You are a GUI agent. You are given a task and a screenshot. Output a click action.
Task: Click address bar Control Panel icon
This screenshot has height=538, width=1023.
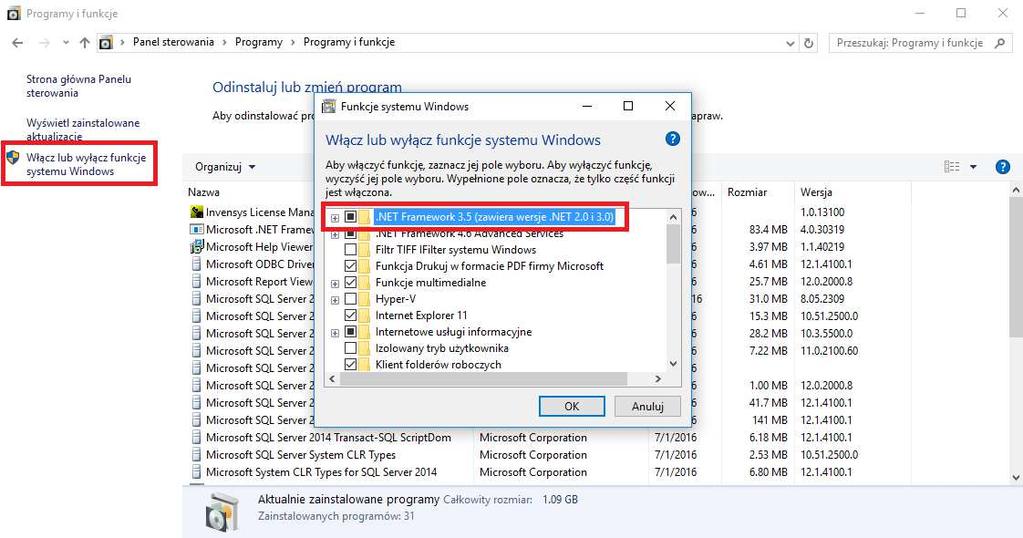coord(106,43)
